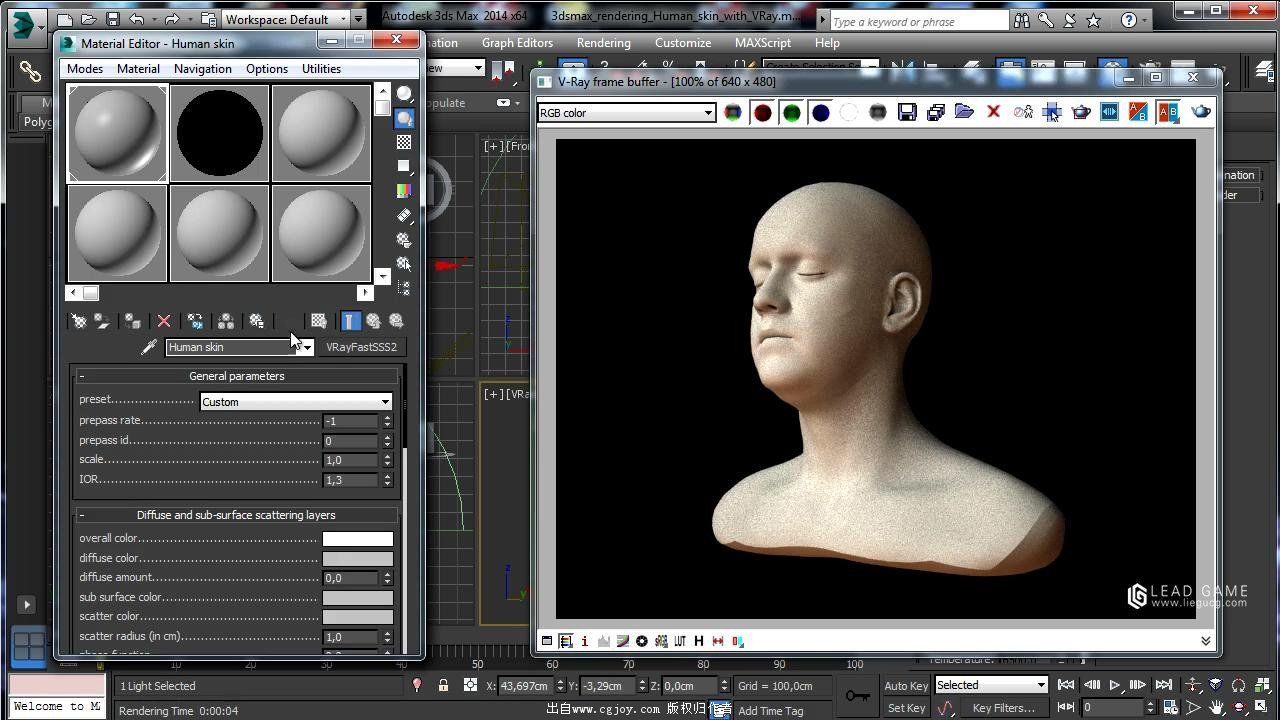Open Material Editor Options icon
Viewport: 1280px width, 720px height.
[x=404, y=240]
